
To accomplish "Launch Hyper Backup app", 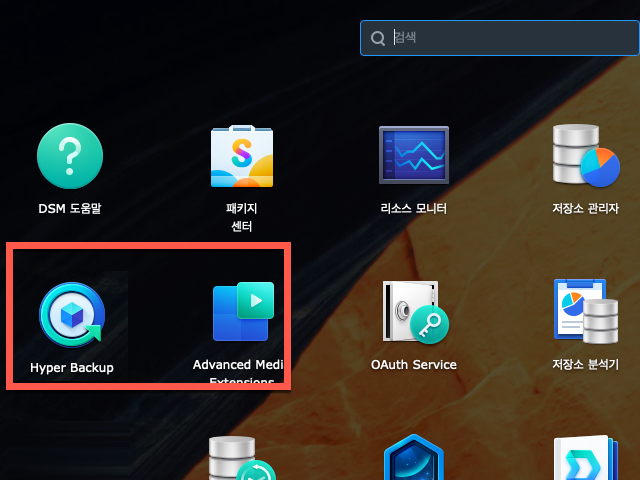I will pyautogui.click(x=72, y=314).
